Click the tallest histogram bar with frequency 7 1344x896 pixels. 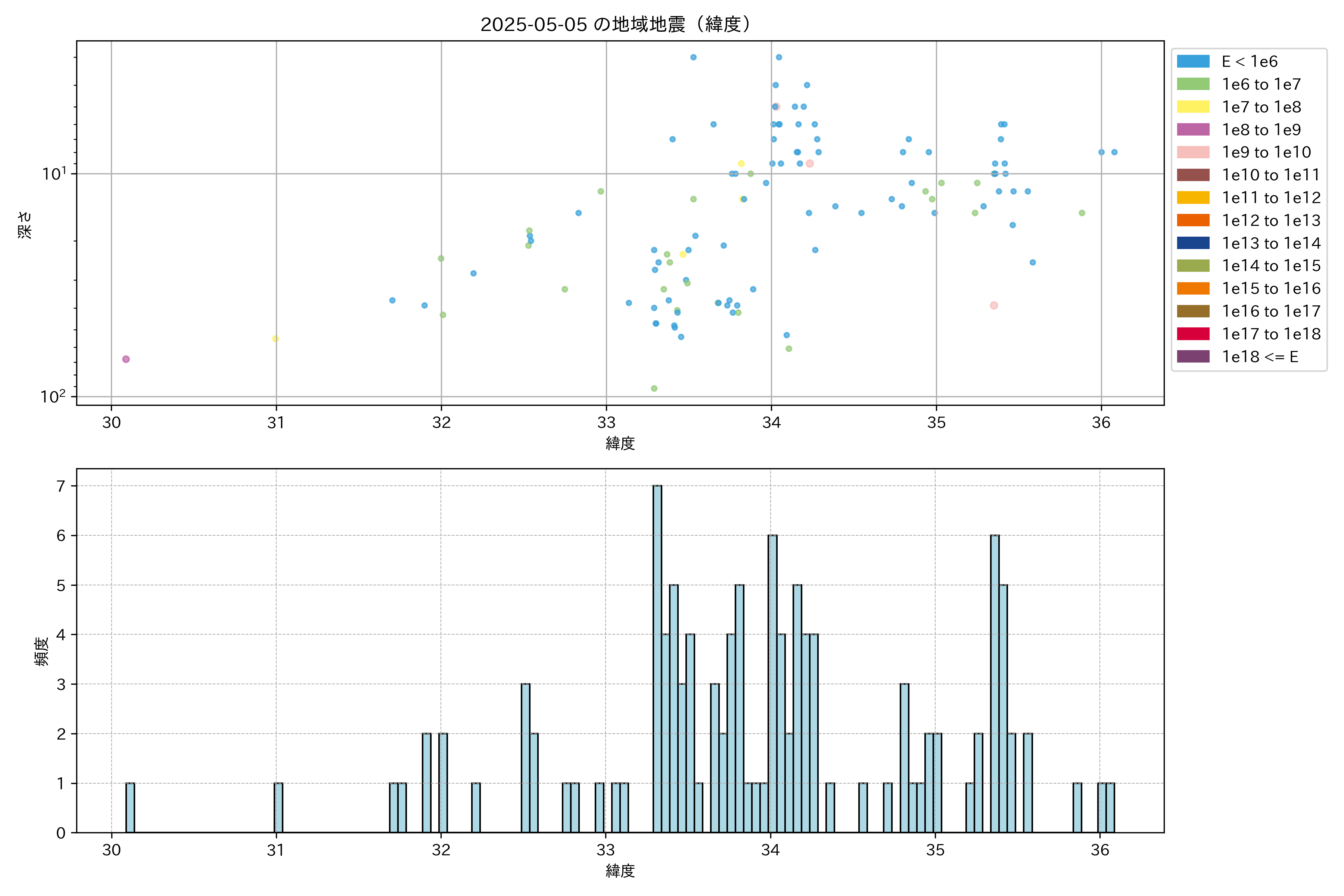[x=657, y=657]
